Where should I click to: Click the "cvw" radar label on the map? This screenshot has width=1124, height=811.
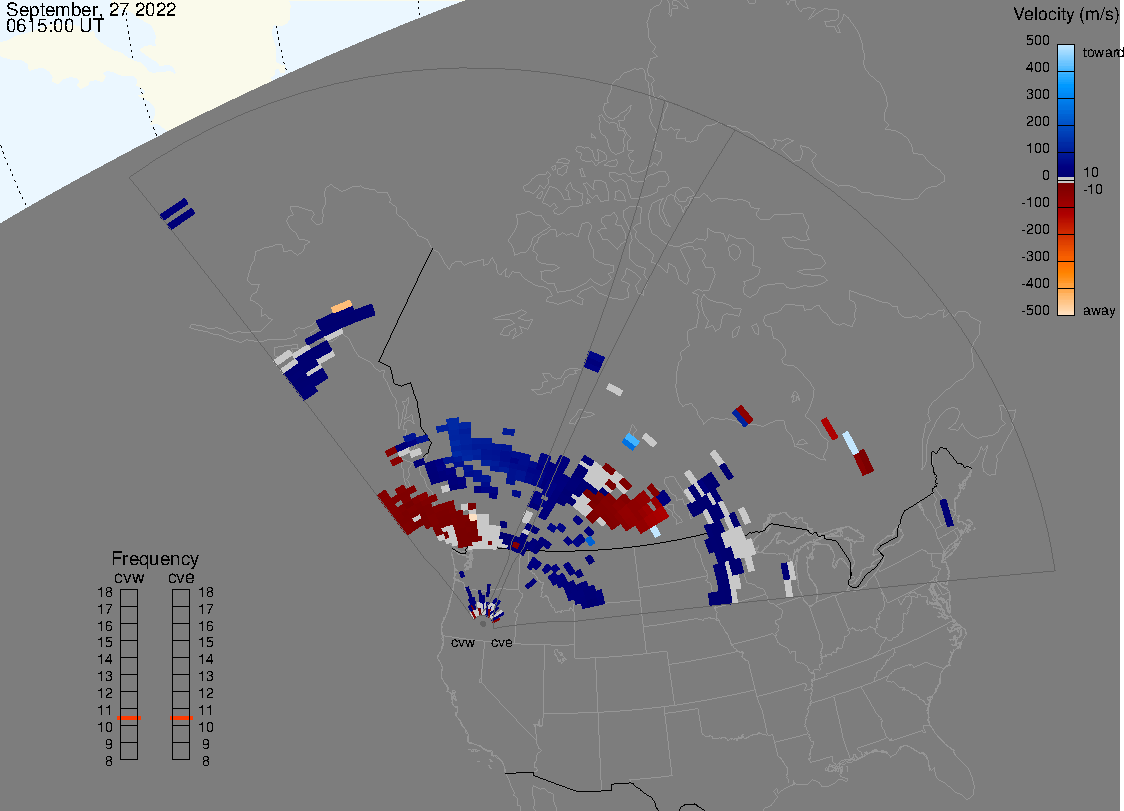coord(463,642)
